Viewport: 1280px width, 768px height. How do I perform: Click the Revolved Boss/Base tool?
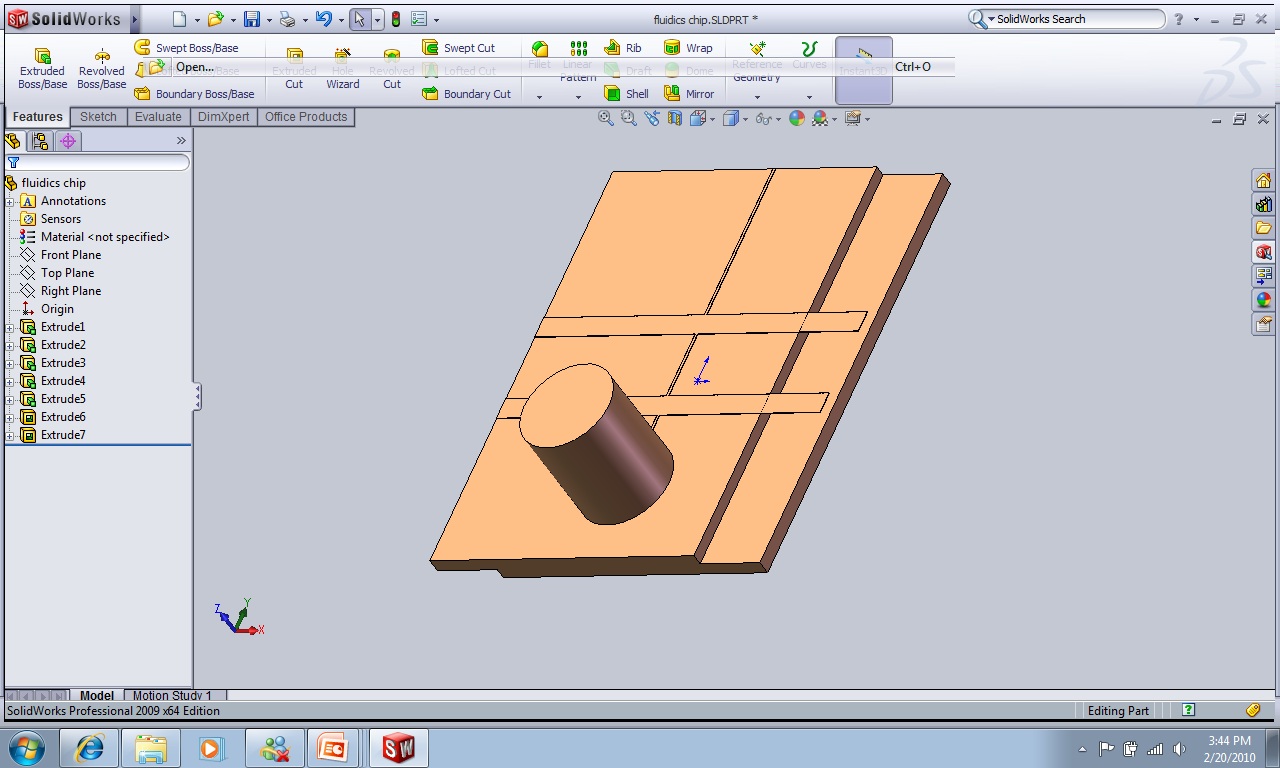(102, 68)
